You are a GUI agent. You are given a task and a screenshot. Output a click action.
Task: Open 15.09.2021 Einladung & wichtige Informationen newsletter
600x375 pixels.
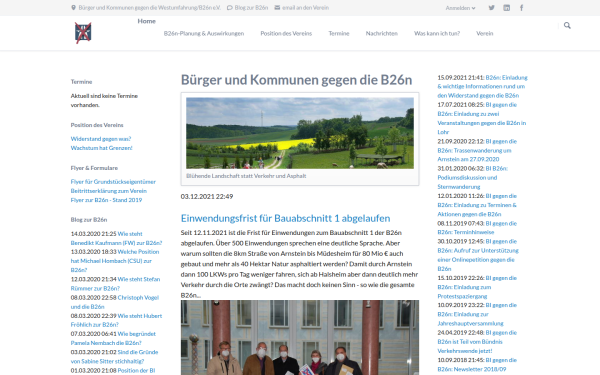[x=483, y=86]
